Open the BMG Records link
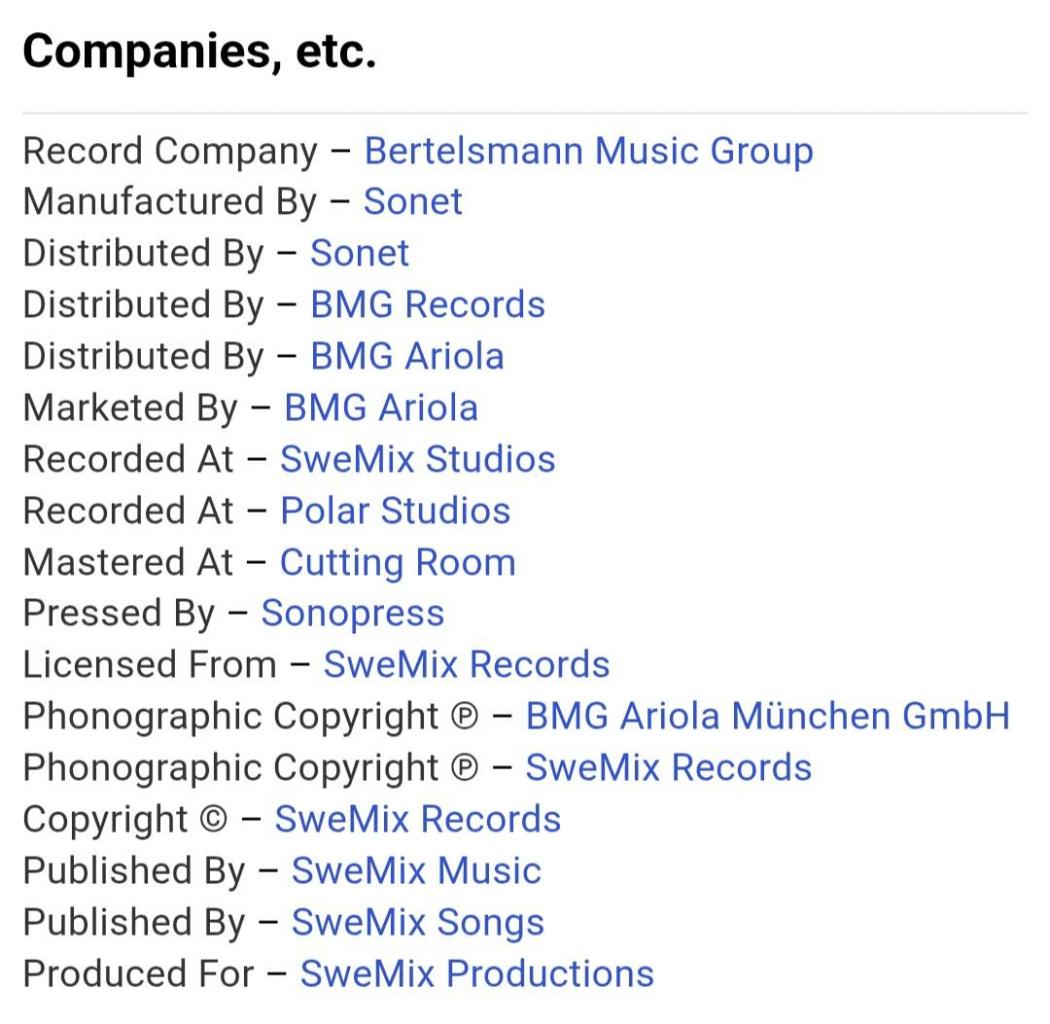 427,305
